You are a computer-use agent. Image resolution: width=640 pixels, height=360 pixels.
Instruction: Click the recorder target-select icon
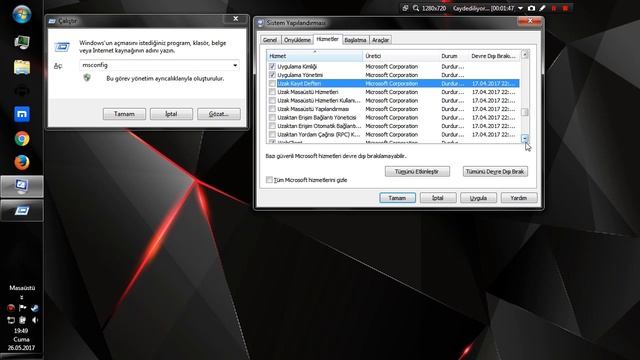click(x=405, y=8)
